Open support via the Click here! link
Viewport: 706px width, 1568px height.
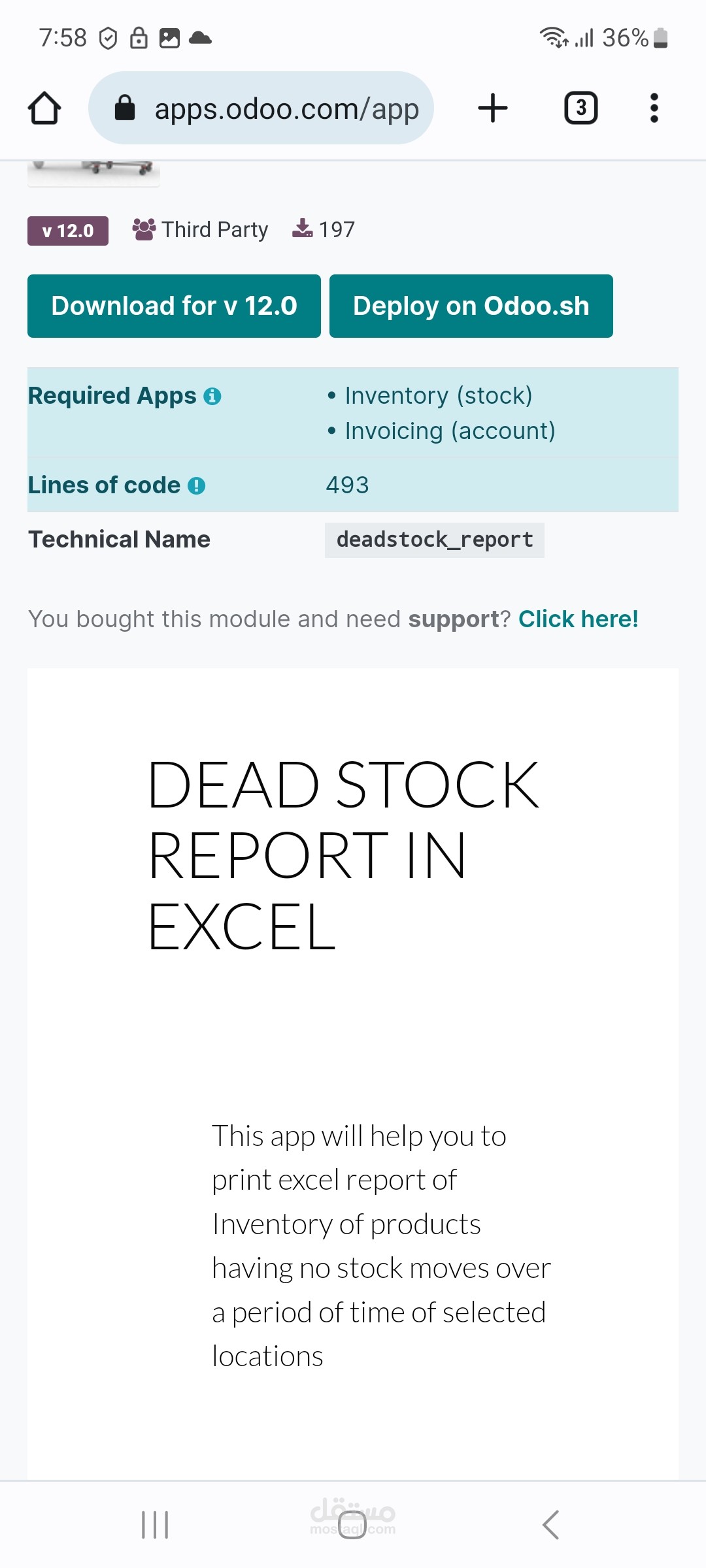tap(579, 618)
